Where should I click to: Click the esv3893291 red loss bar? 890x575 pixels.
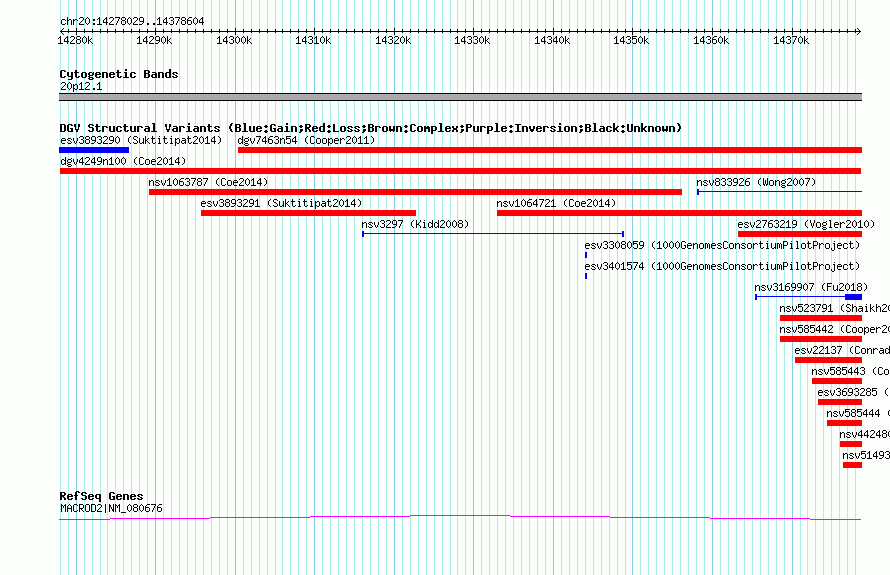(308, 213)
